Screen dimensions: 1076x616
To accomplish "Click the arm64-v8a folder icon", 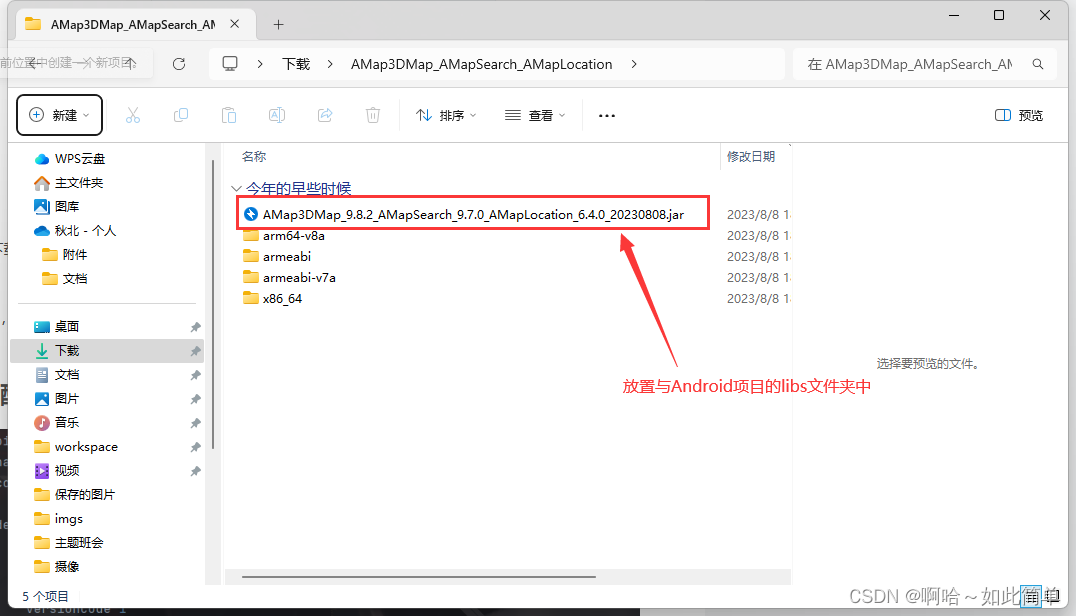I will 250,235.
